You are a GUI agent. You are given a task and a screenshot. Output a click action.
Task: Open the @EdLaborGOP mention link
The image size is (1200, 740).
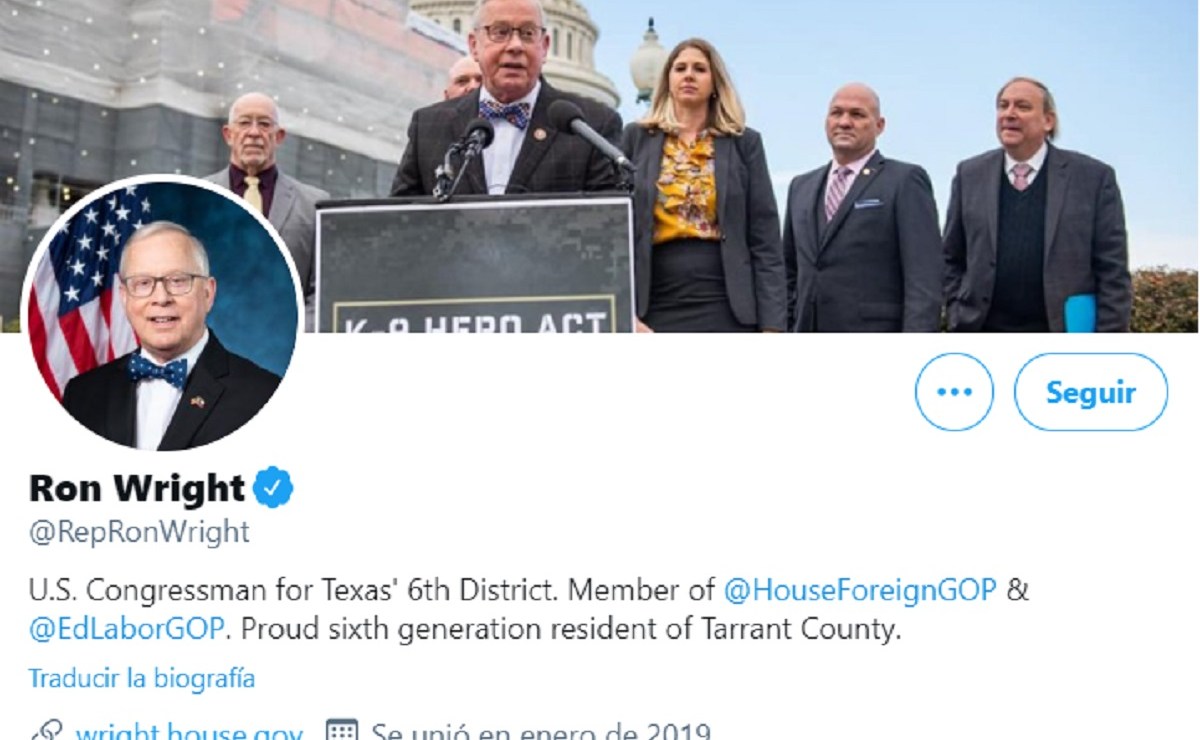tap(129, 631)
